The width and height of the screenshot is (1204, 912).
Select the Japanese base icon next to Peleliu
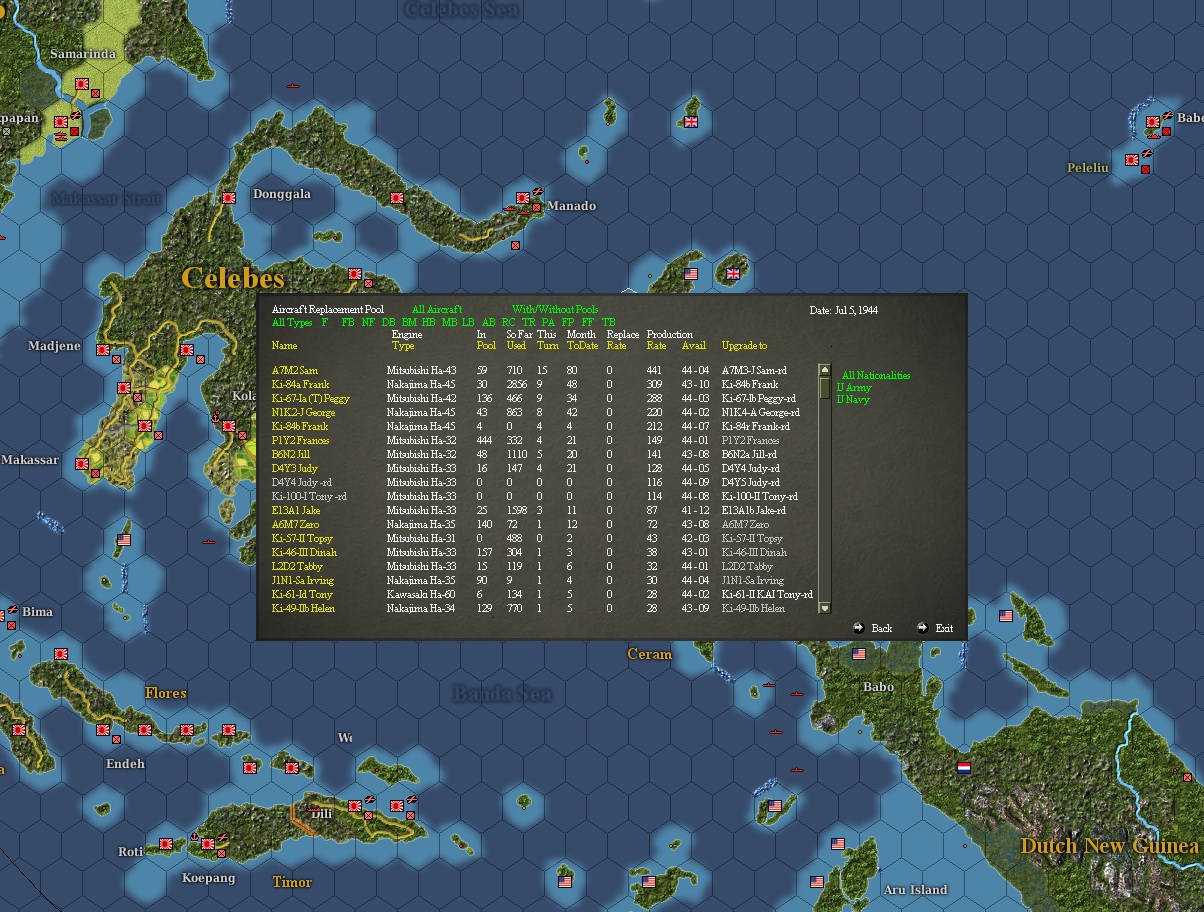tap(1131, 159)
